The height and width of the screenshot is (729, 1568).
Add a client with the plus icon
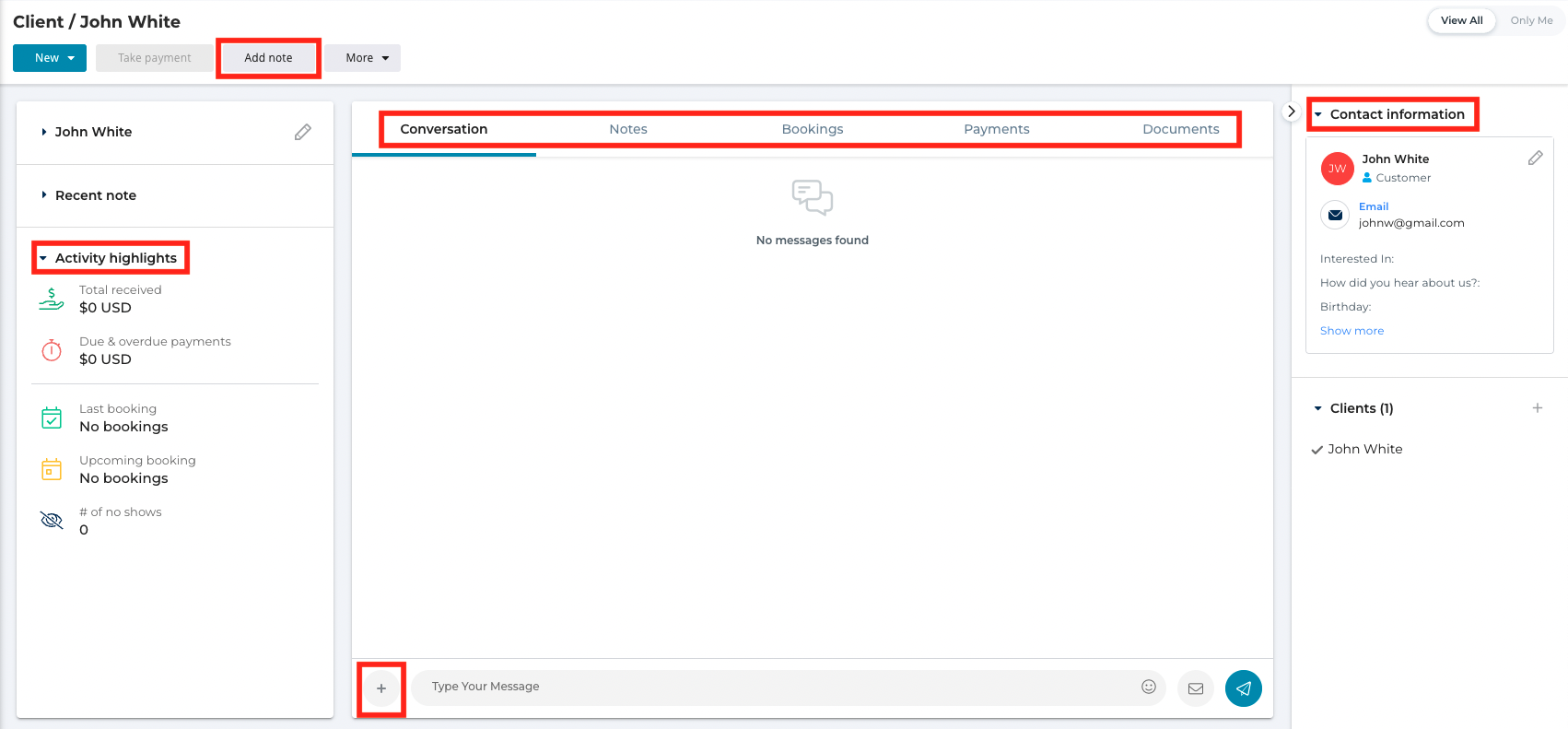[1537, 408]
